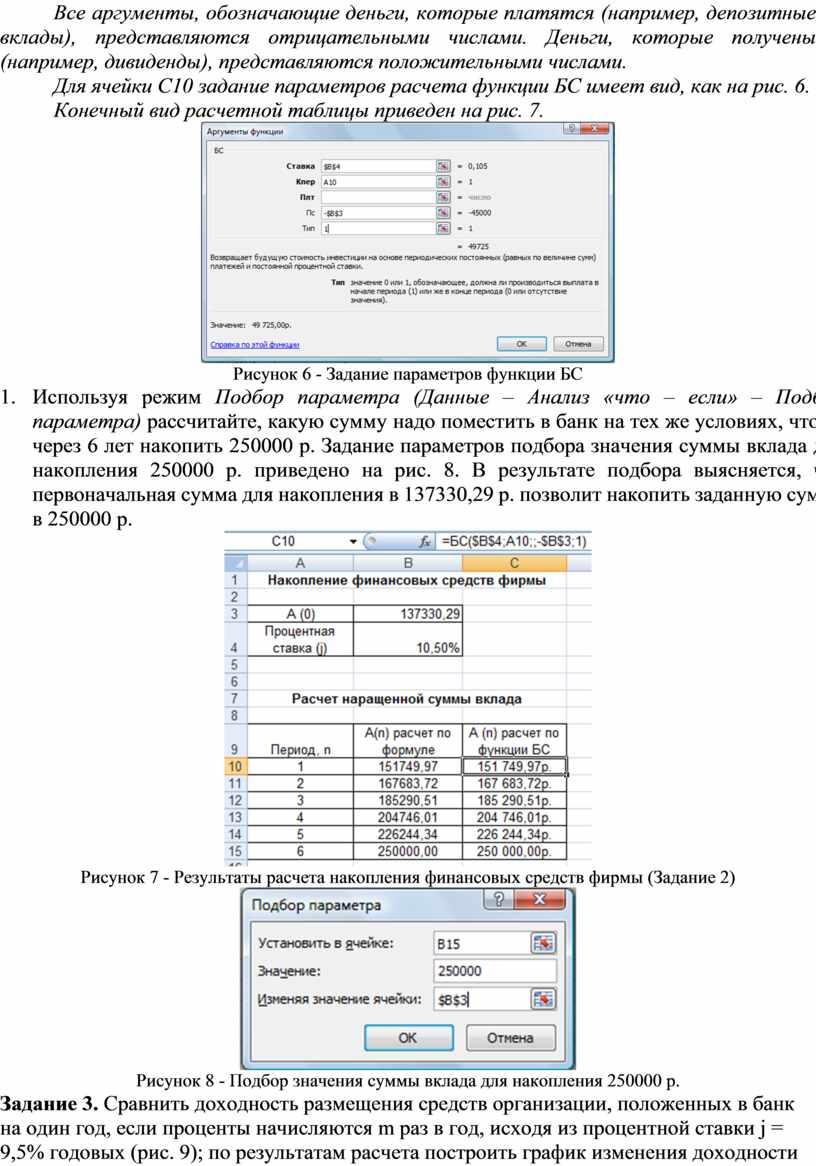The width and height of the screenshot is (816, 1166).
Task: Click range selector icon beside Плт field
Action: pyautogui.click(x=443, y=197)
